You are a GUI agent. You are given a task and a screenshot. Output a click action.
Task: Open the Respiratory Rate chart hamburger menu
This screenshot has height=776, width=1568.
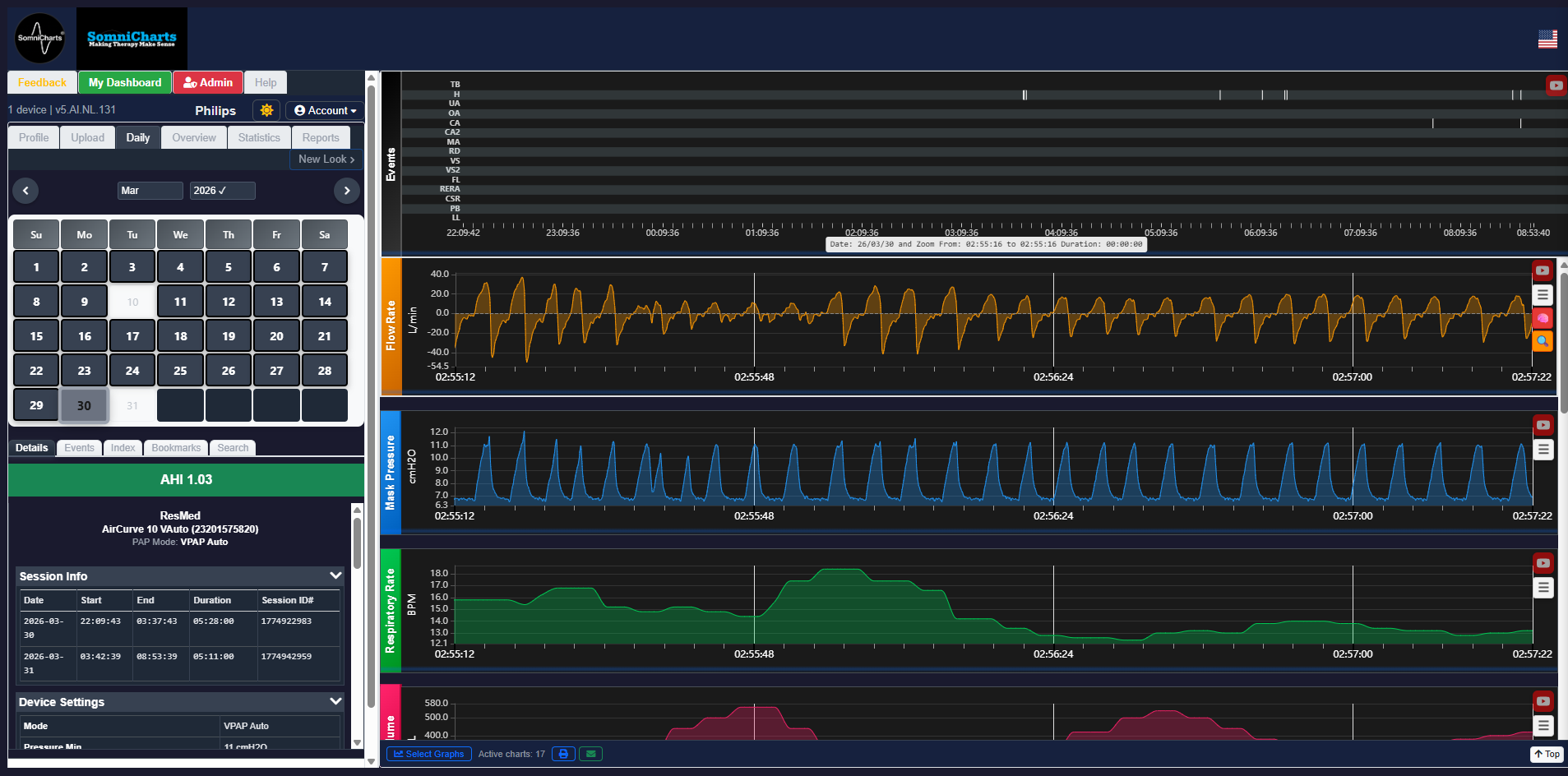(x=1543, y=588)
